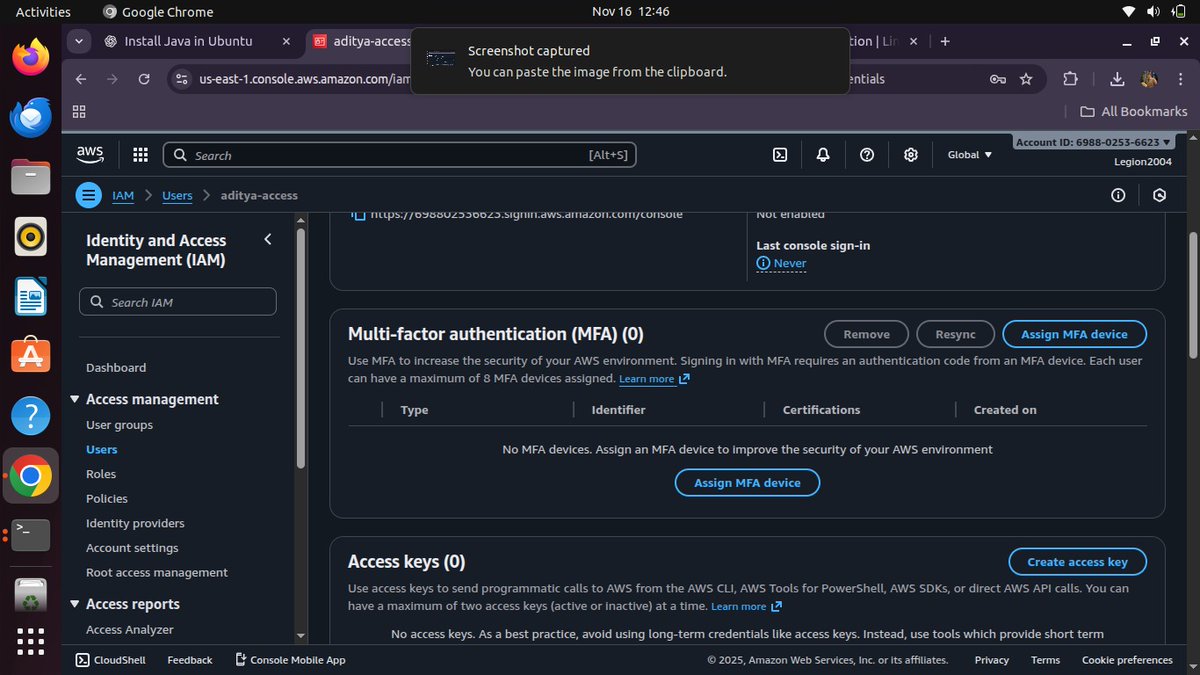This screenshot has width=1200, height=675.
Task: Open the AWS home logo
Action: click(90, 154)
